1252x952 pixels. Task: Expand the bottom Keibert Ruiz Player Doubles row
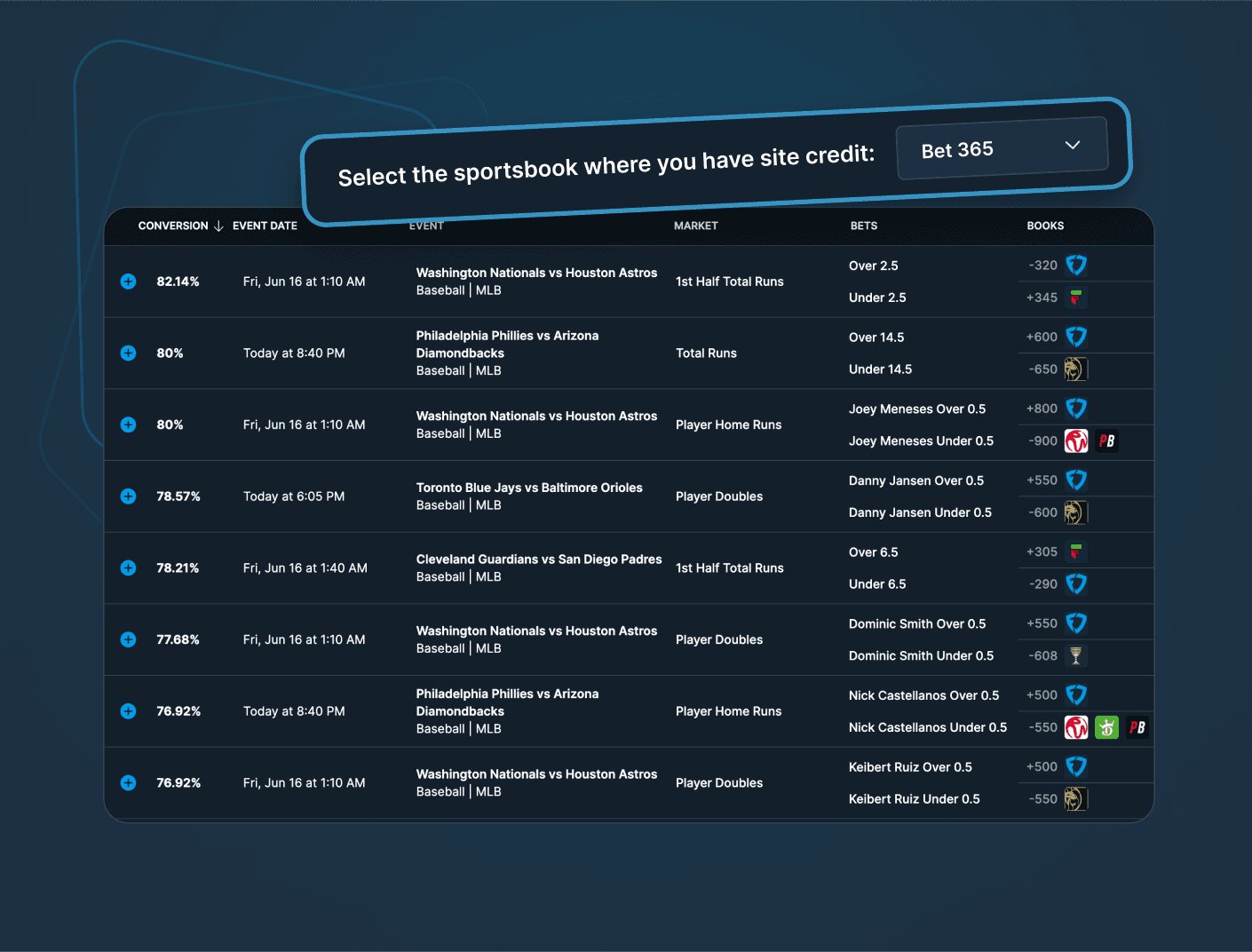tap(128, 782)
